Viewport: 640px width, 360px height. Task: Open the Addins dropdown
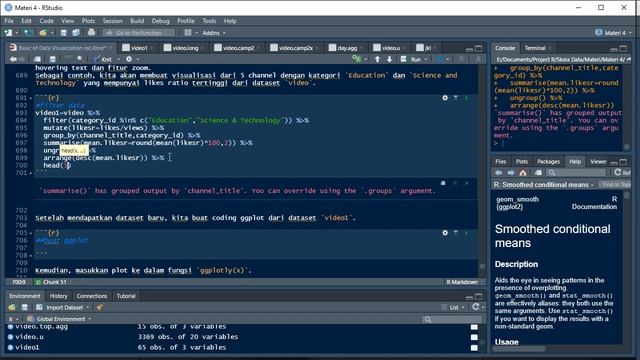(214, 33)
